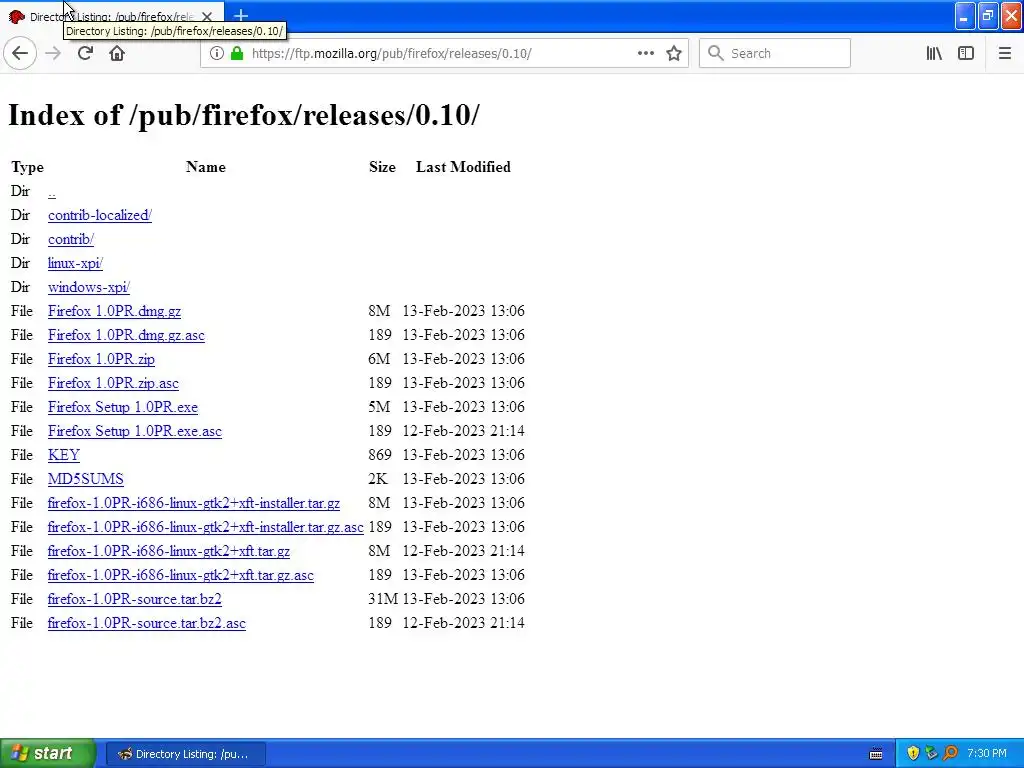The width and height of the screenshot is (1024, 768).
Task: Download Firefox Setup 1.0PR.exe
Action: point(123,408)
